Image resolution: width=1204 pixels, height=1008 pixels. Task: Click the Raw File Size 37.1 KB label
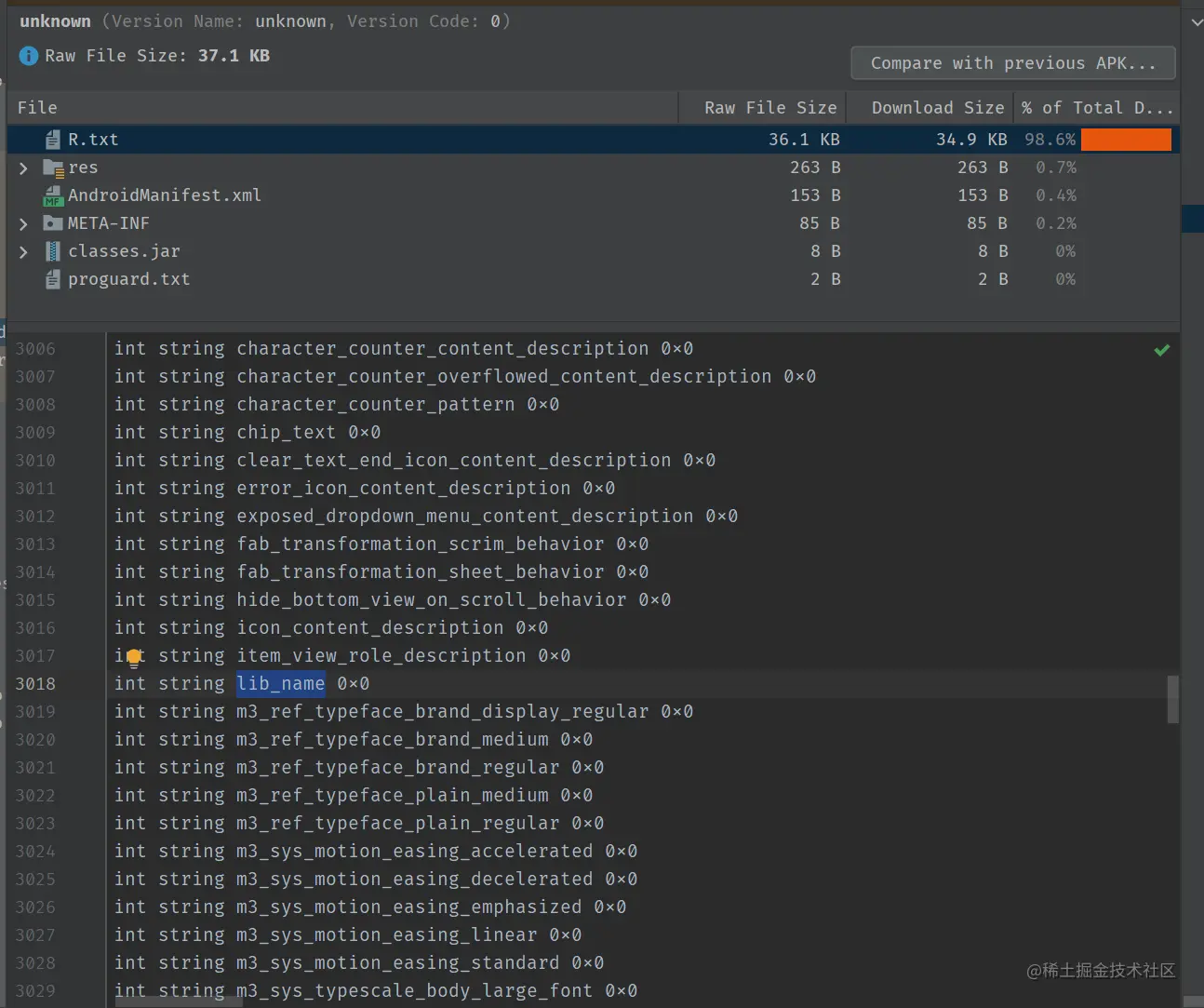tap(157, 56)
